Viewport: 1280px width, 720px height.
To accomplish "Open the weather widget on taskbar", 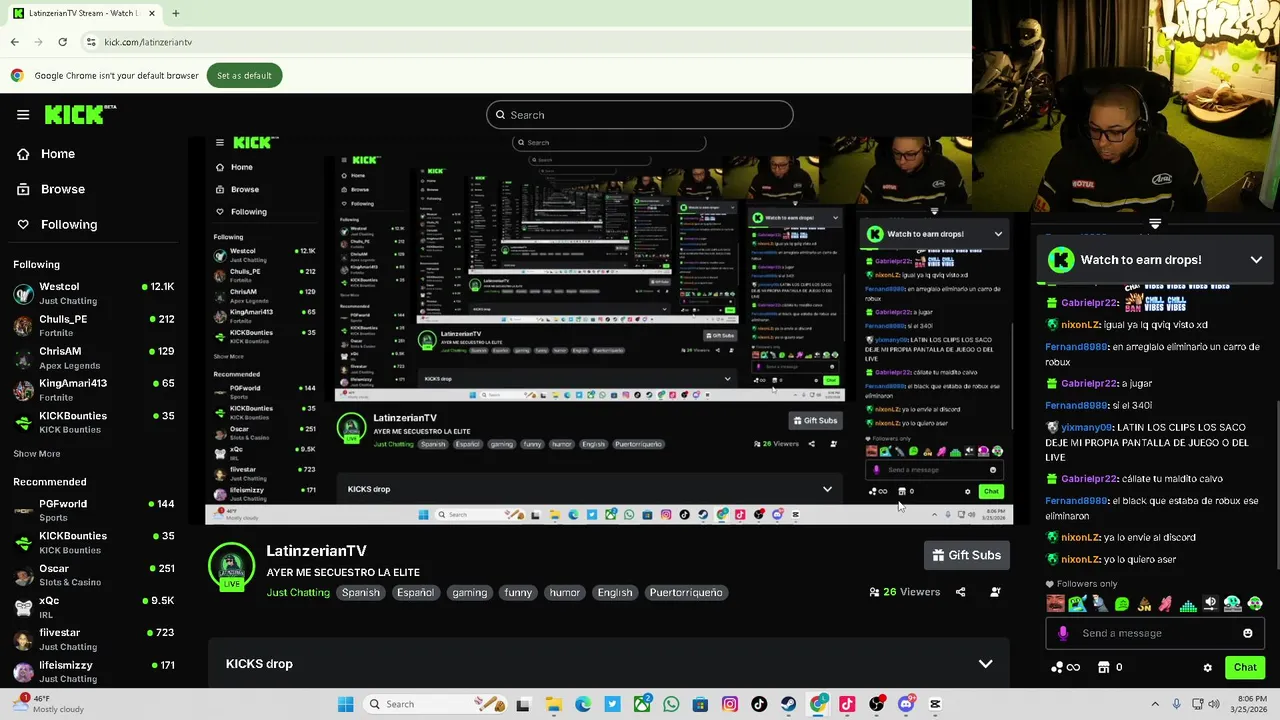I will point(48,704).
